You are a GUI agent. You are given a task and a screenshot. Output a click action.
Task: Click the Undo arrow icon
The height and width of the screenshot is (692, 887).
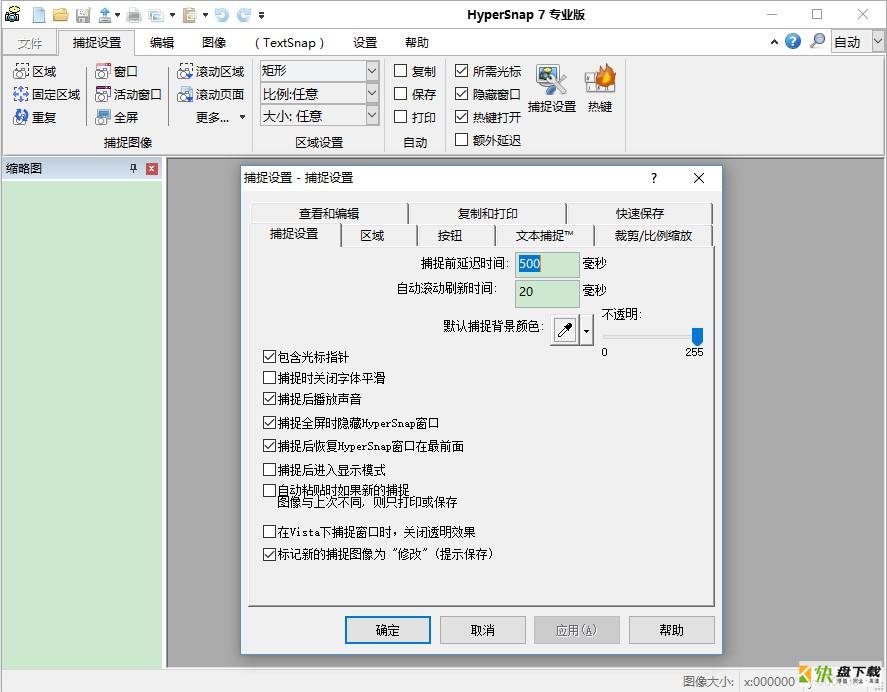[x=222, y=15]
